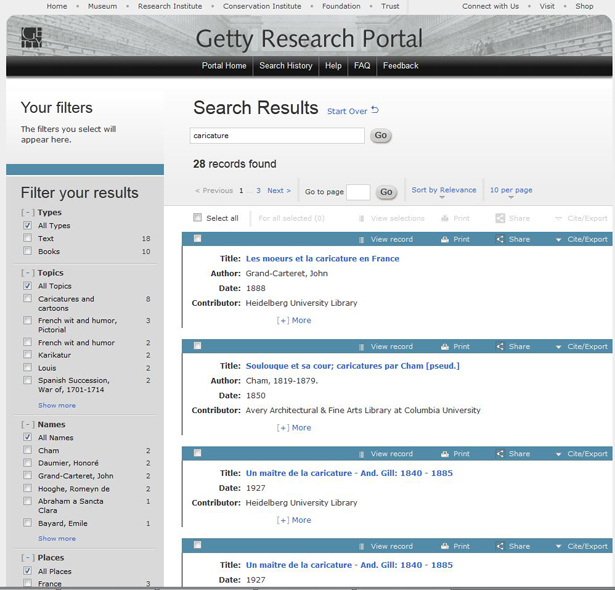The width and height of the screenshot is (615, 590).
Task: Click Share icon for Soulouque record
Action: [500, 346]
